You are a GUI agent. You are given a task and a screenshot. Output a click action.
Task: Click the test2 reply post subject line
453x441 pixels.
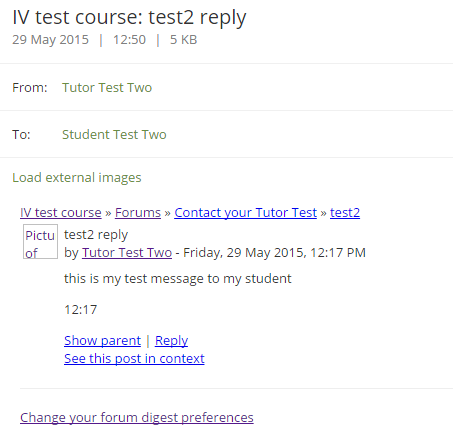tap(96, 235)
